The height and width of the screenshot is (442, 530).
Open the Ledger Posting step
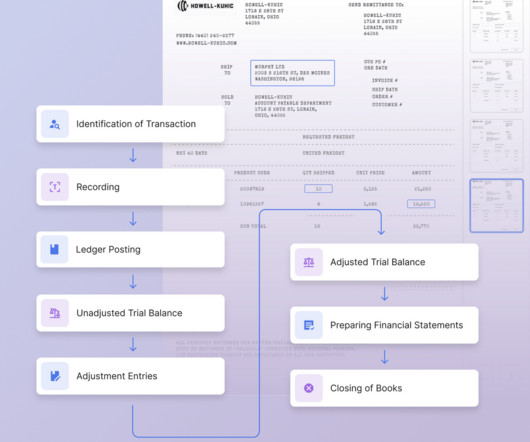click(130, 249)
